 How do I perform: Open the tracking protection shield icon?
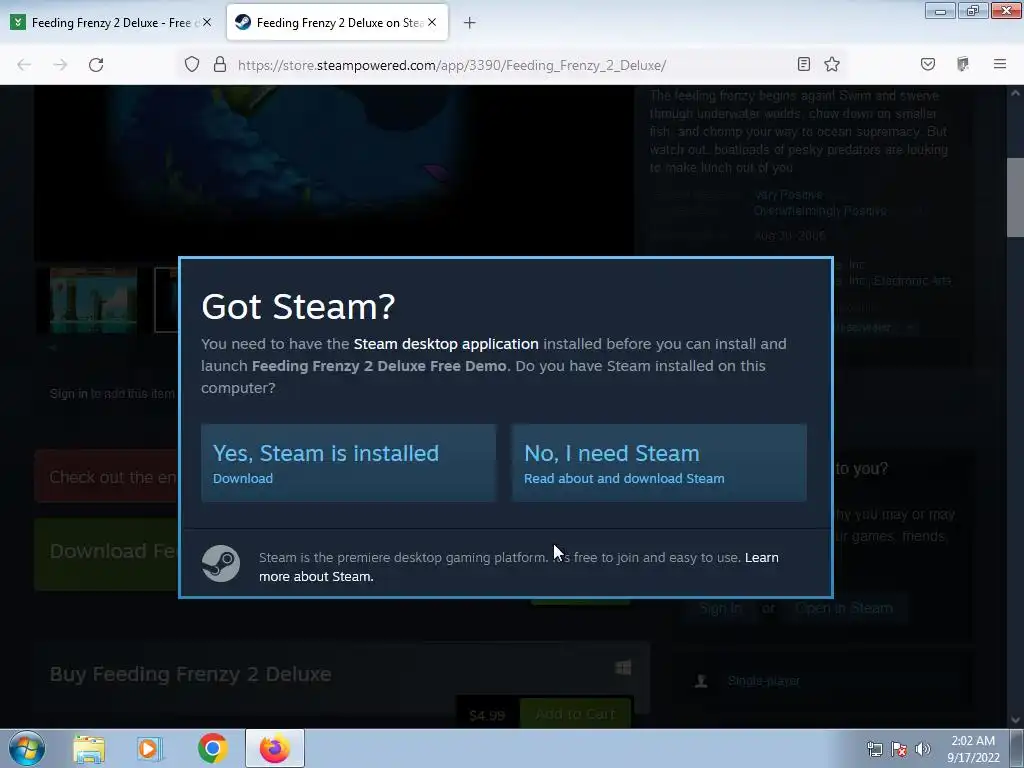tap(191, 65)
